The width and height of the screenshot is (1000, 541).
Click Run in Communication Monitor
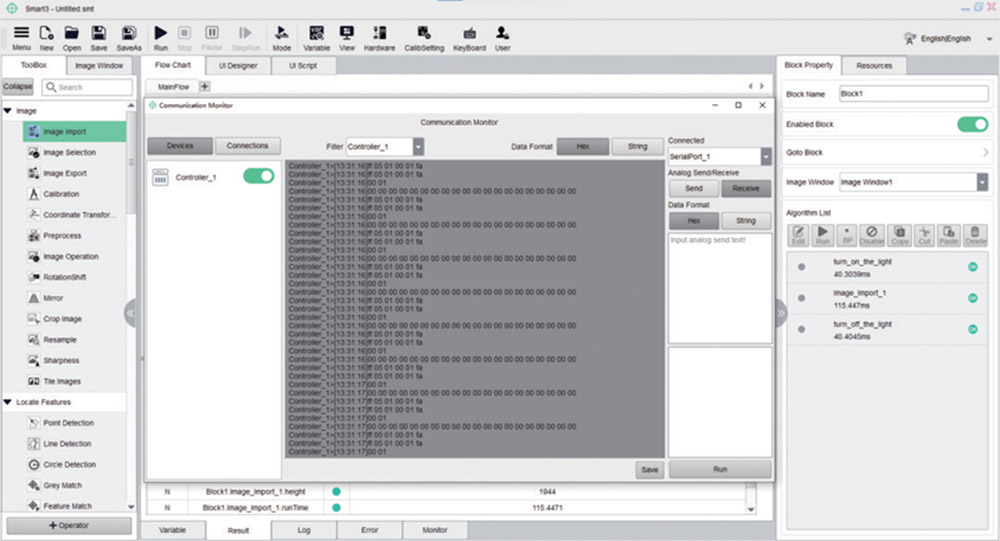pos(720,469)
